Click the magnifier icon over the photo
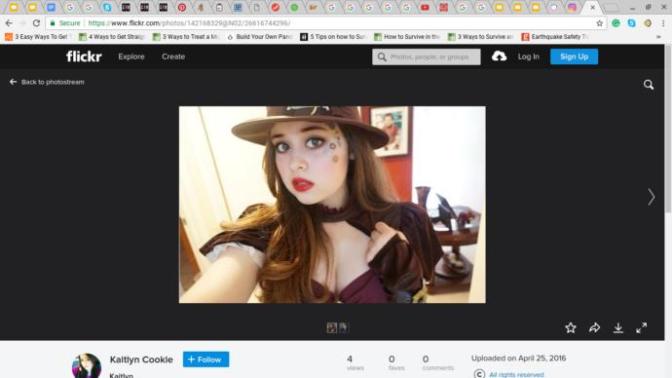 point(648,84)
